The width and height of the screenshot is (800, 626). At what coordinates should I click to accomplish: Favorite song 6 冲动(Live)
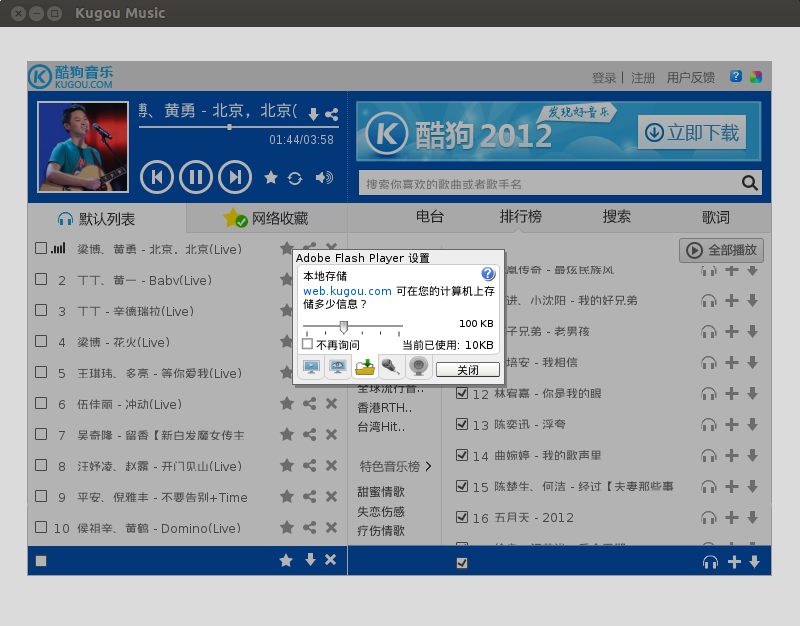click(x=287, y=404)
